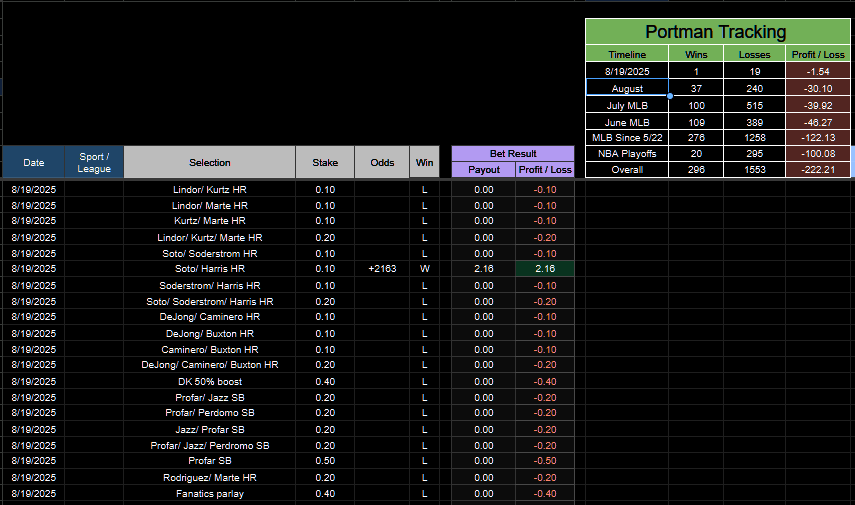Select the Soto/ Soderstrom/ Harris HR cell

[x=209, y=301]
